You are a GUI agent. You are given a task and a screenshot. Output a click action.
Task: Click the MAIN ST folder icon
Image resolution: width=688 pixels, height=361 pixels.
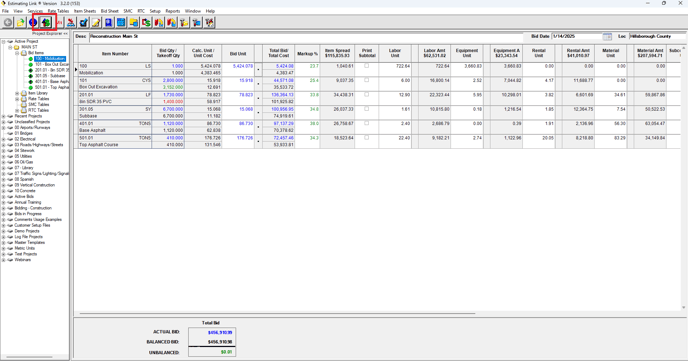point(17,47)
